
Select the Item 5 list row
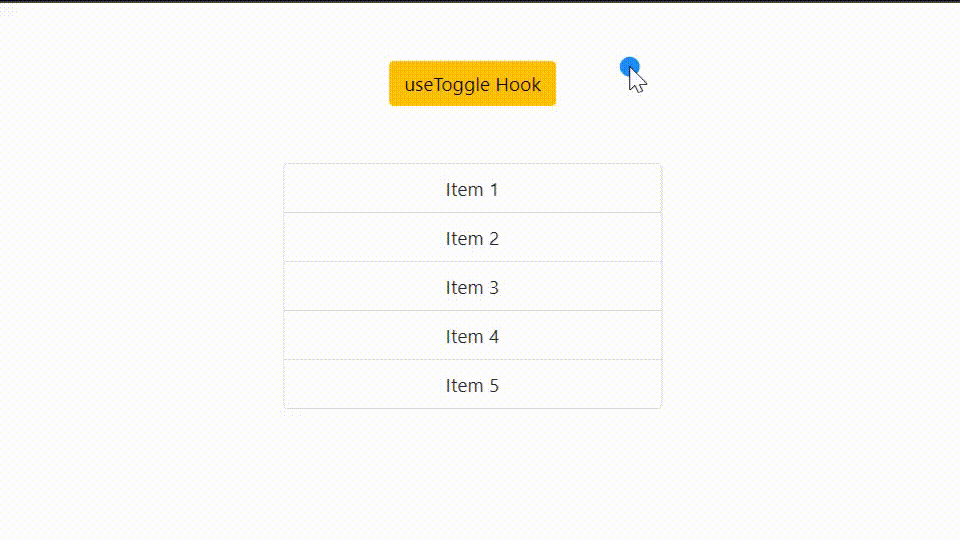click(x=472, y=384)
